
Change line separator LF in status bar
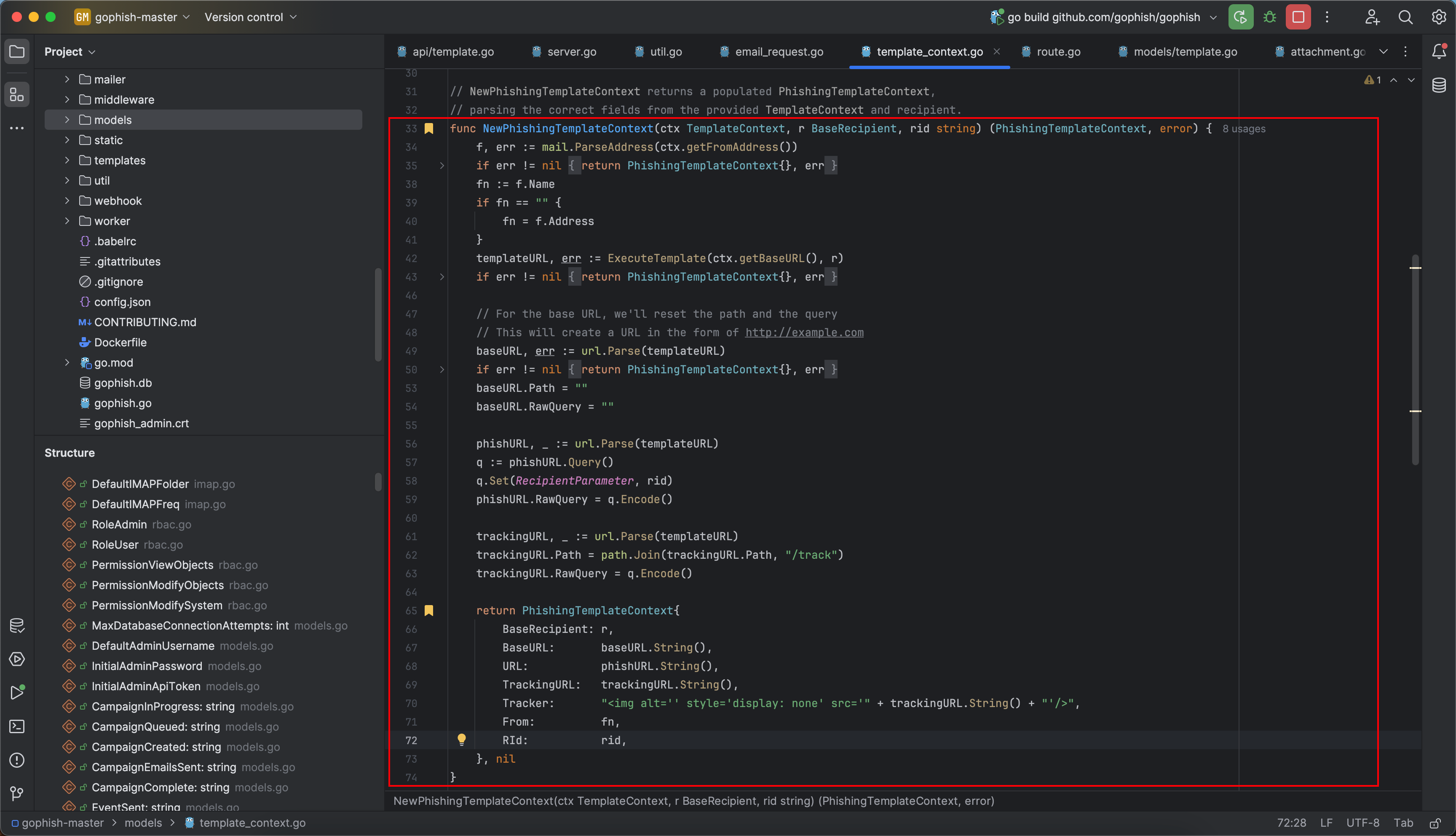click(x=1326, y=823)
